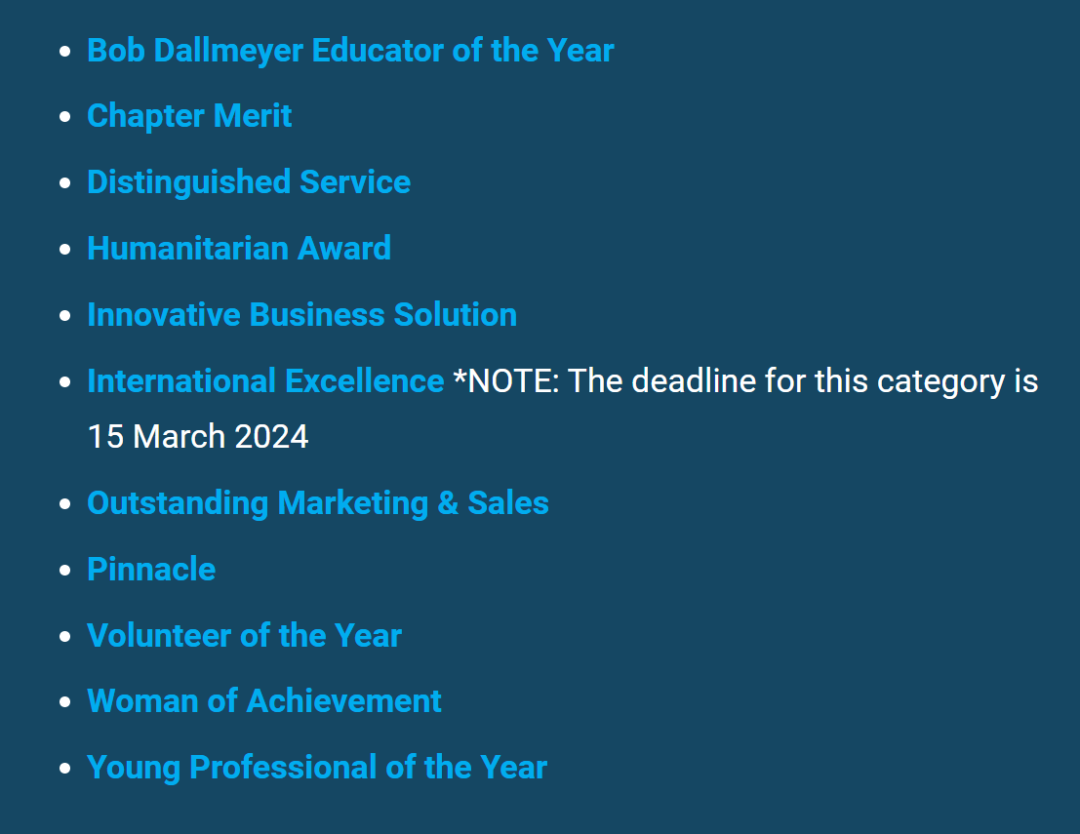Click the bullet beside Innovative Business Solution
The height and width of the screenshot is (834, 1080).
(x=66, y=315)
